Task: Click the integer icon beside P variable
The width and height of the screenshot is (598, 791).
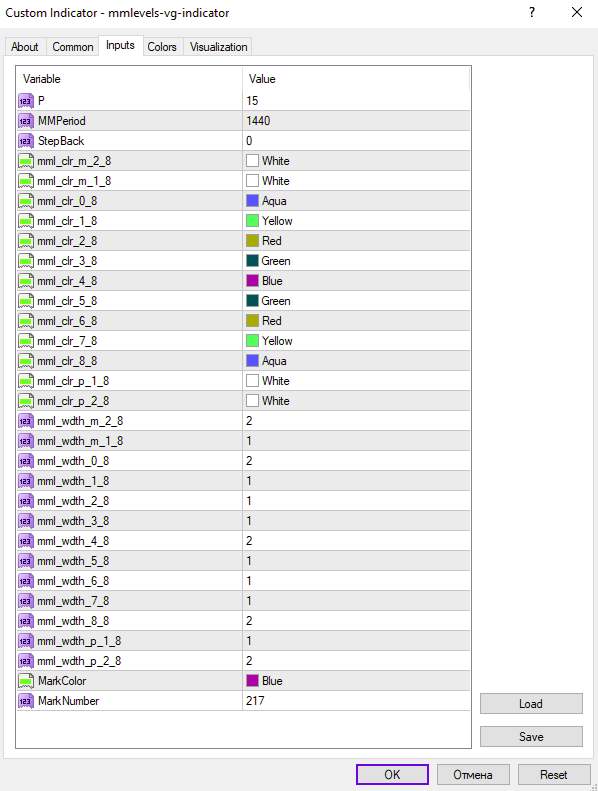Action: [25, 101]
